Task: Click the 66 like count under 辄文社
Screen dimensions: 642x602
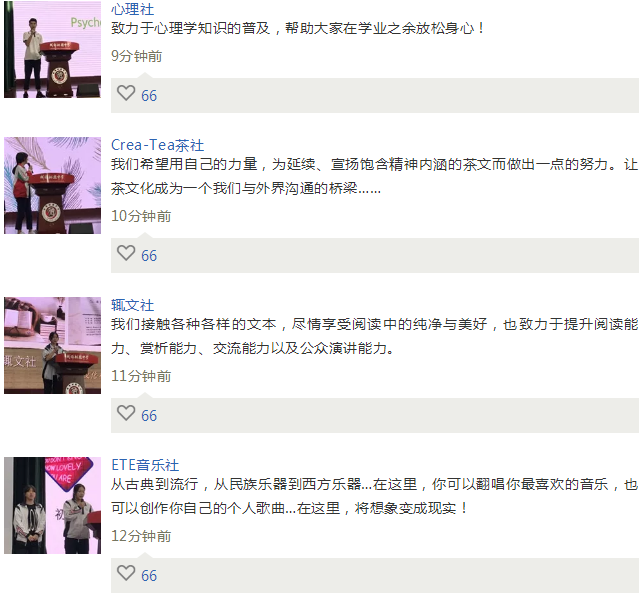Action: (149, 416)
